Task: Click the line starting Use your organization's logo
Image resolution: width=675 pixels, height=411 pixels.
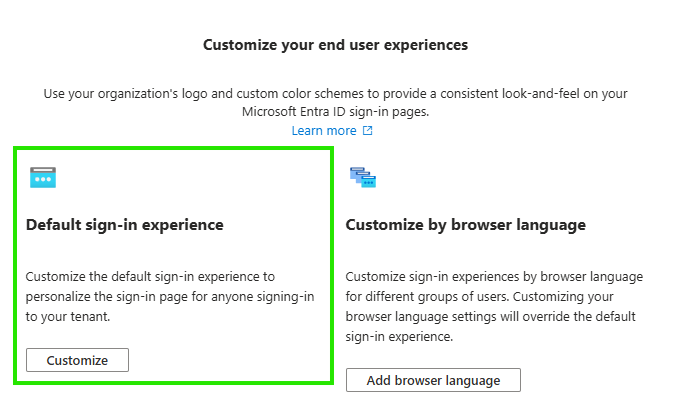Action: click(x=335, y=93)
